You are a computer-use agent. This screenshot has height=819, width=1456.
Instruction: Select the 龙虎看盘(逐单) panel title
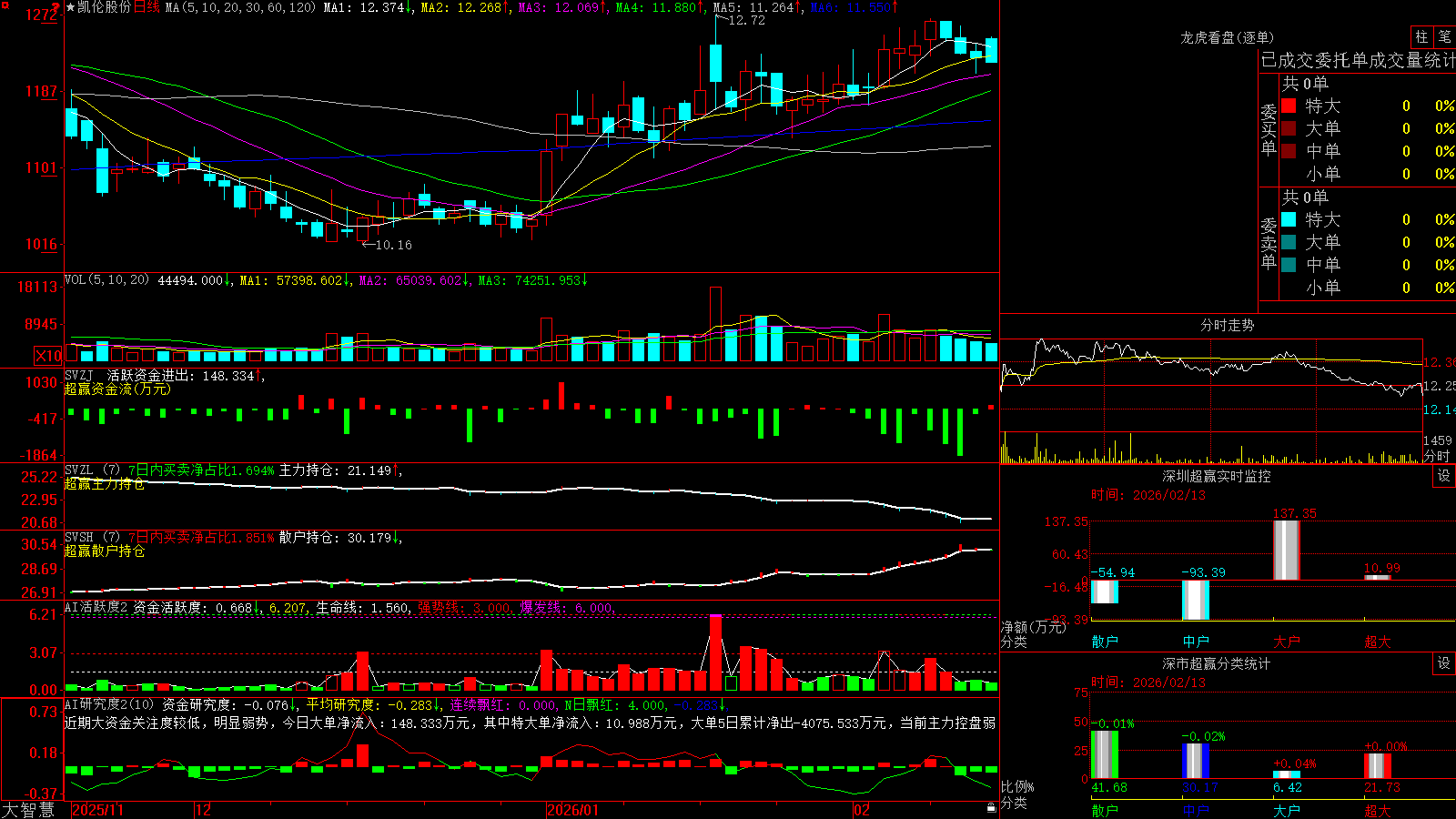(x=1228, y=37)
